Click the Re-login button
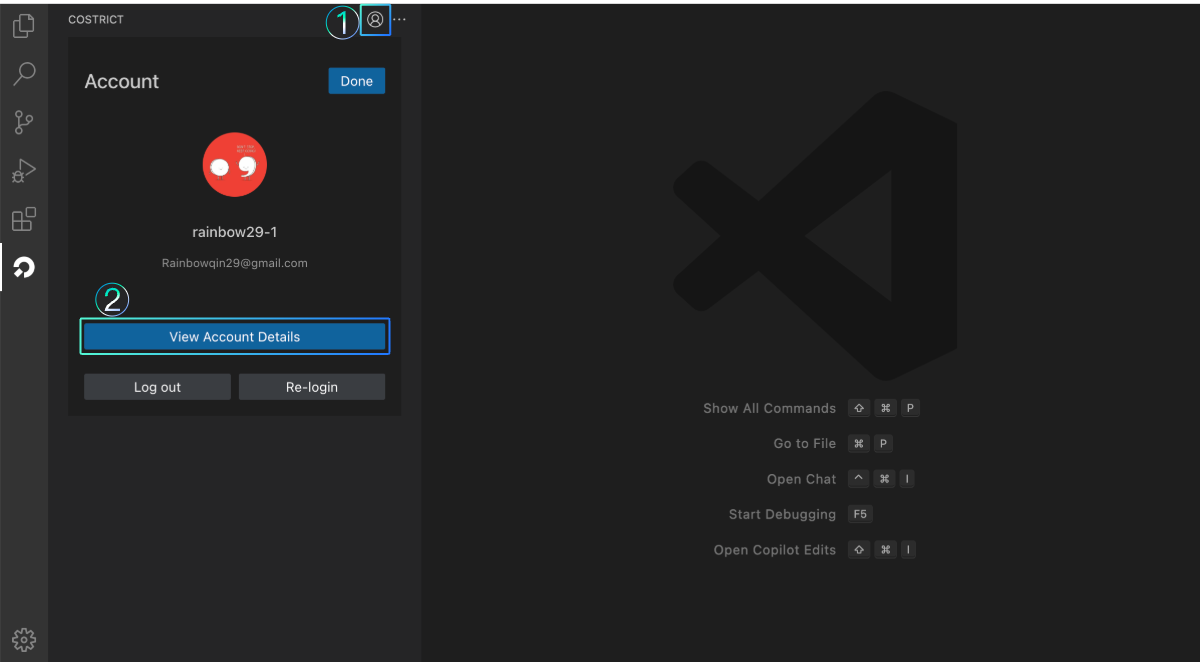 [x=311, y=386]
